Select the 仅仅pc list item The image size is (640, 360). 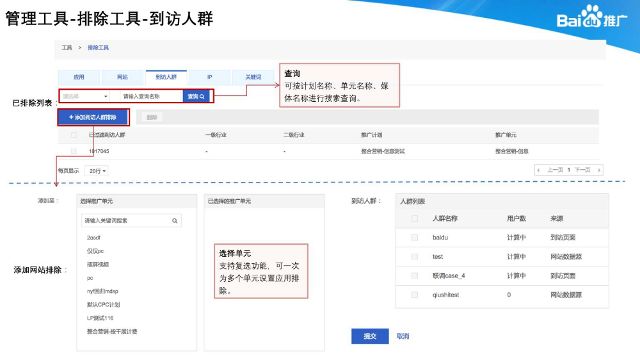95,251
